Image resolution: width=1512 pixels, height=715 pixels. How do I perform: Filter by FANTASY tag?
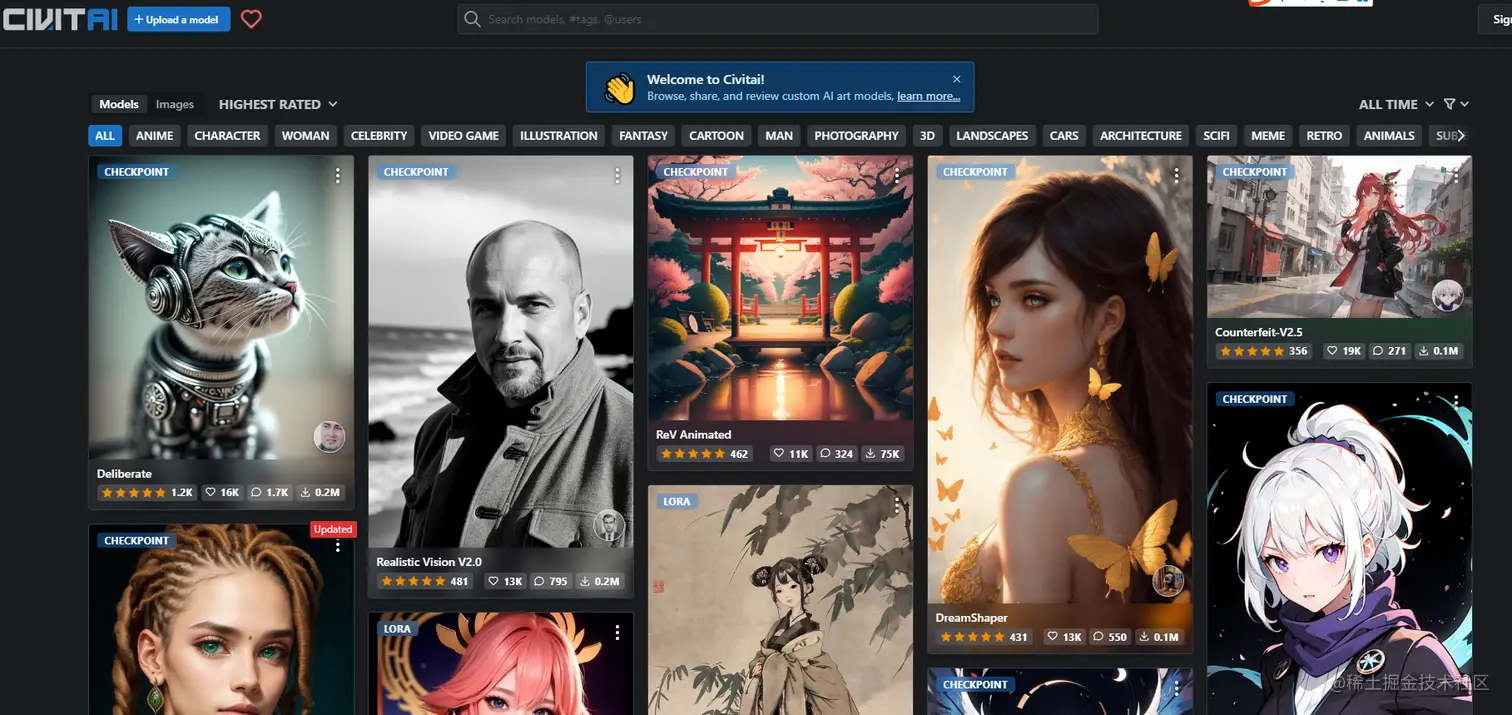click(x=643, y=136)
